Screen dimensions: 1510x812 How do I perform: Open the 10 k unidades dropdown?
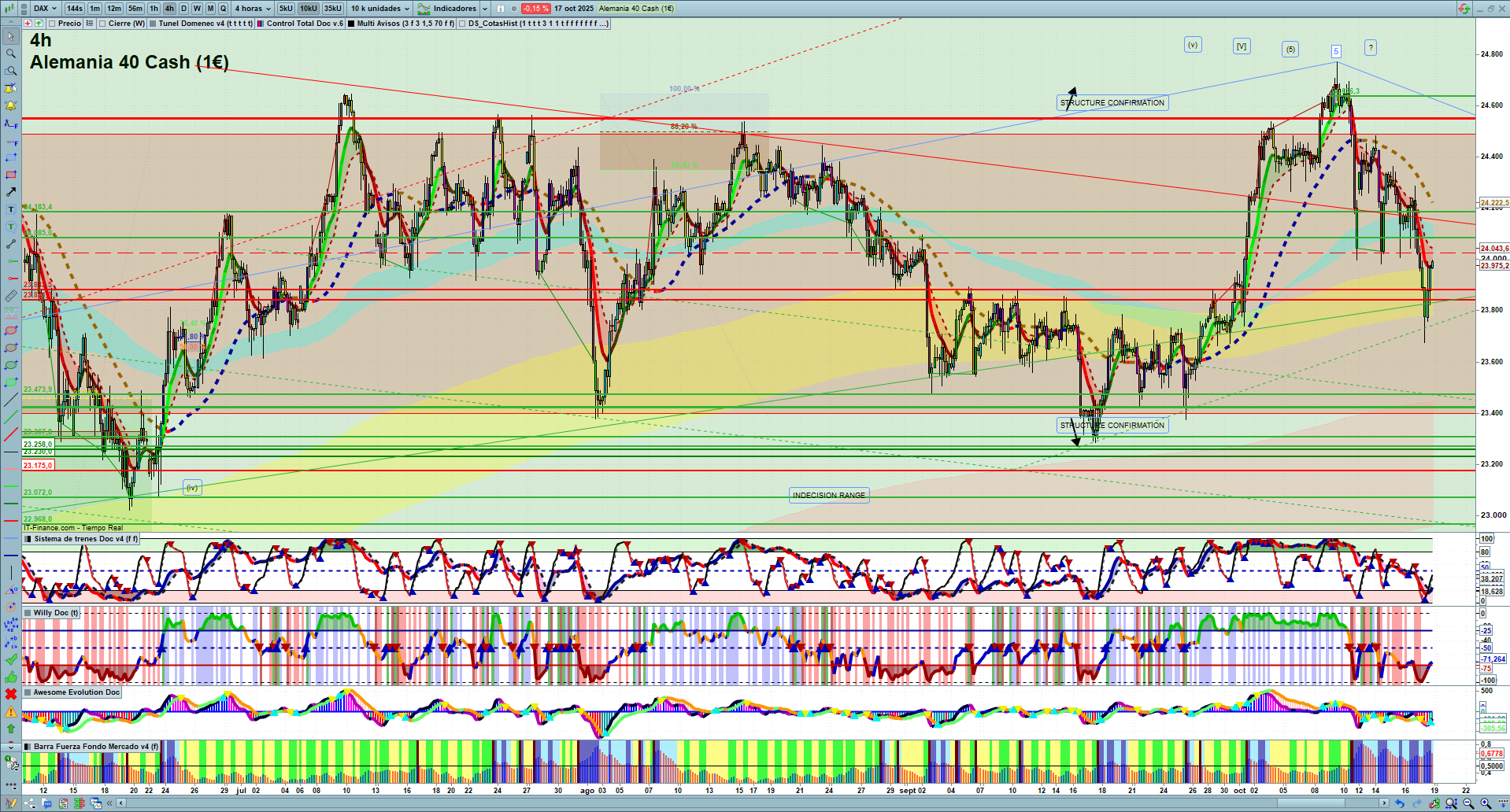click(x=380, y=9)
